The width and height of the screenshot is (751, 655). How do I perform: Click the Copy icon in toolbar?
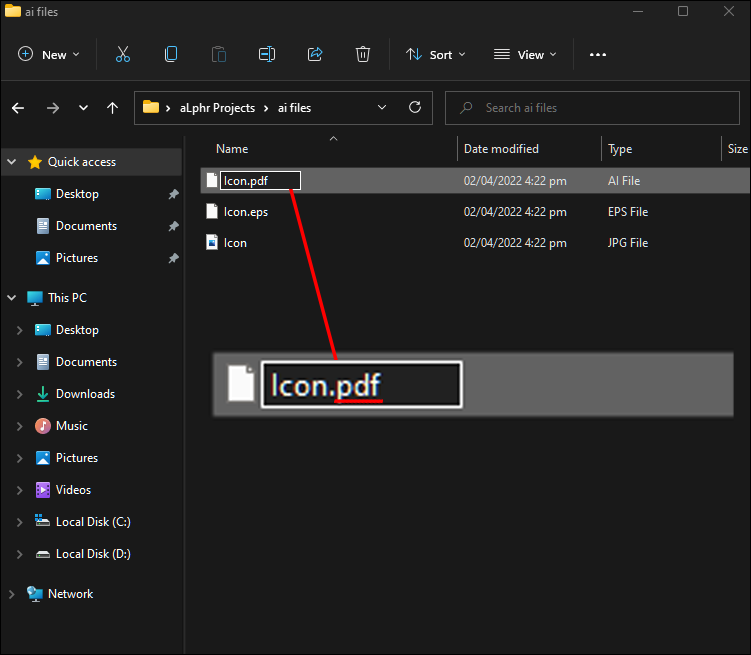tap(171, 55)
